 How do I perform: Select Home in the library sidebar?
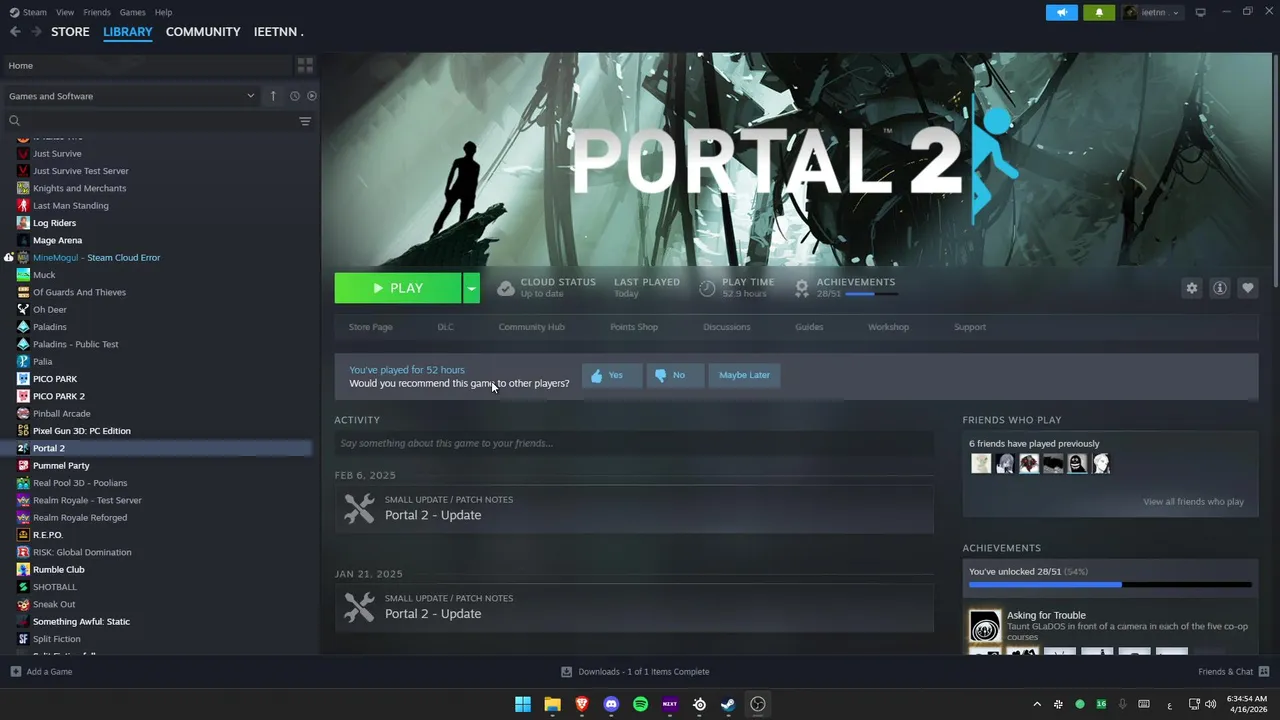click(147, 65)
